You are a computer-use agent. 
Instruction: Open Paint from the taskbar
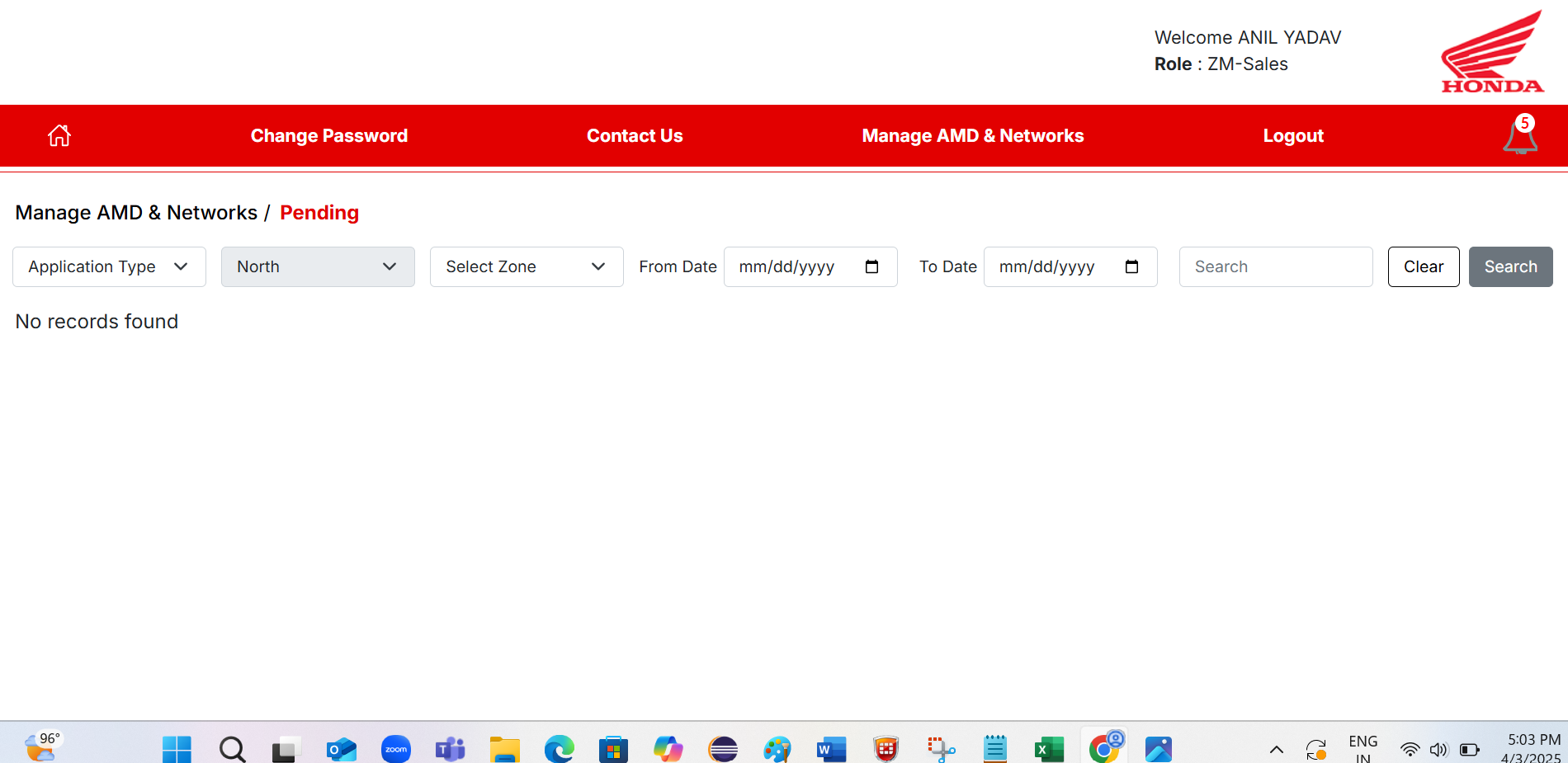point(777,749)
